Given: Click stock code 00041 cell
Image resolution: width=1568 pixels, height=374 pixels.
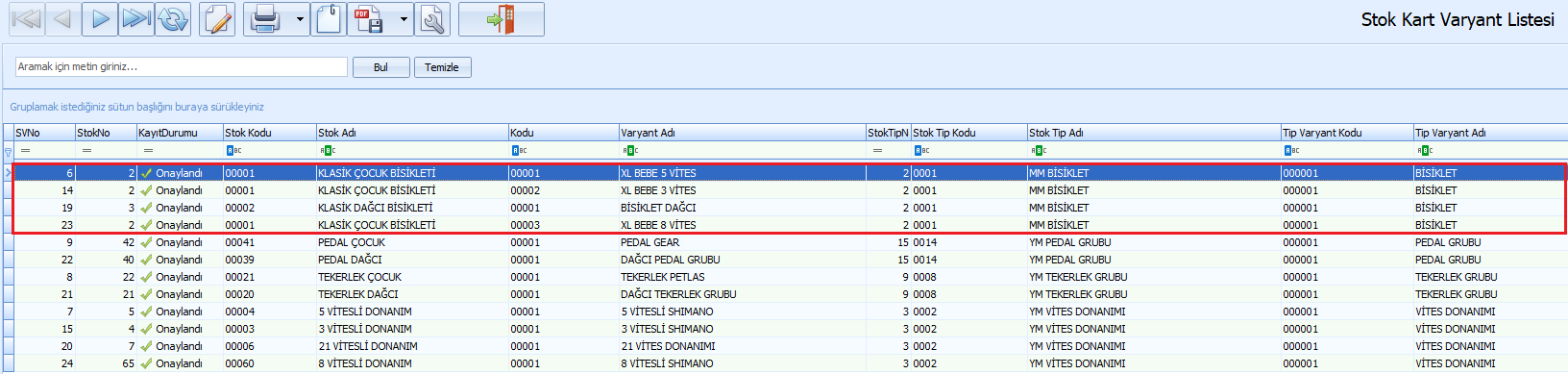Looking at the screenshot, I should point(269,242).
